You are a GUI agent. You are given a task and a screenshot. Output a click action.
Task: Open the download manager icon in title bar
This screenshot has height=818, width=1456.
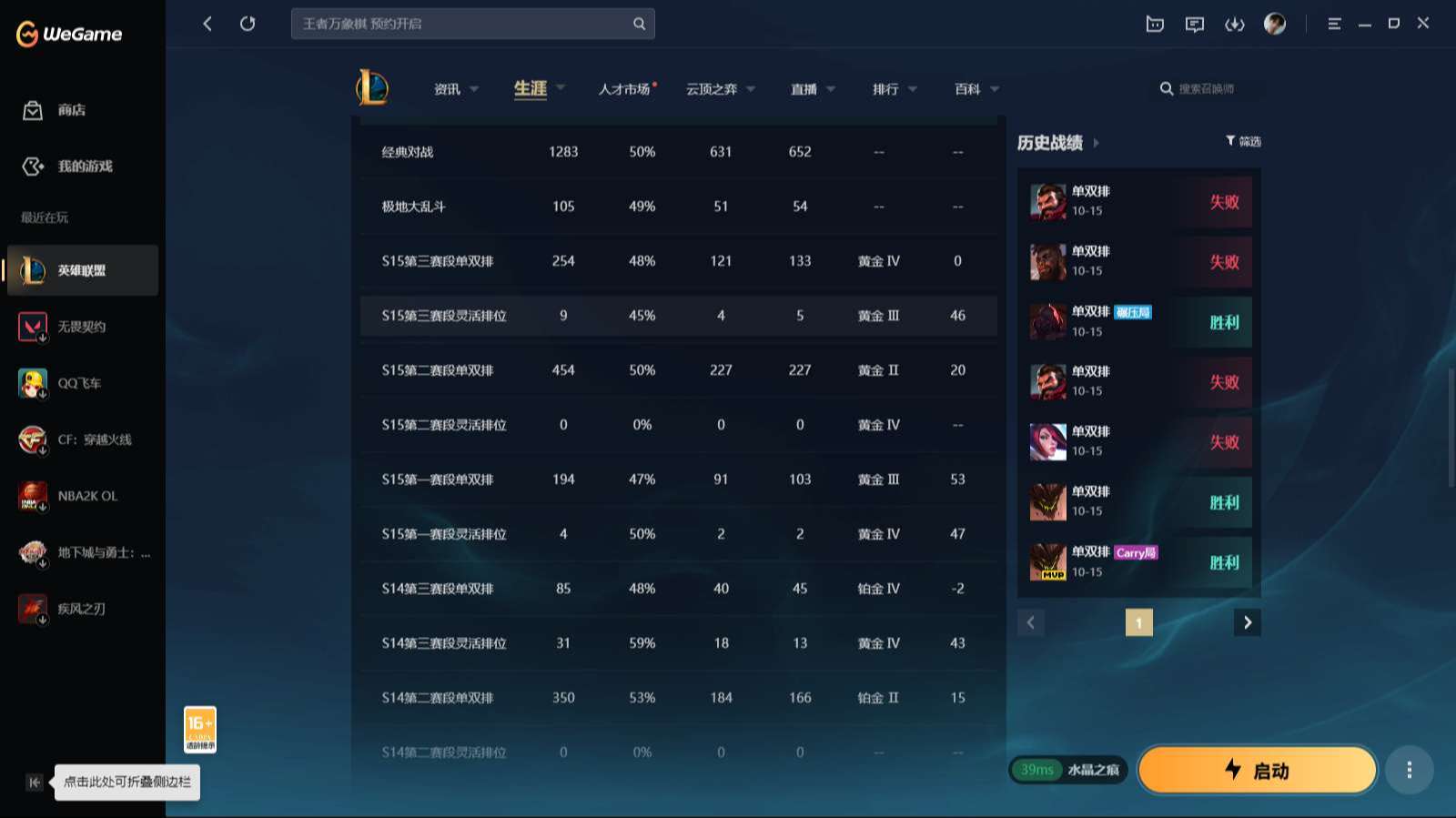point(1234,25)
